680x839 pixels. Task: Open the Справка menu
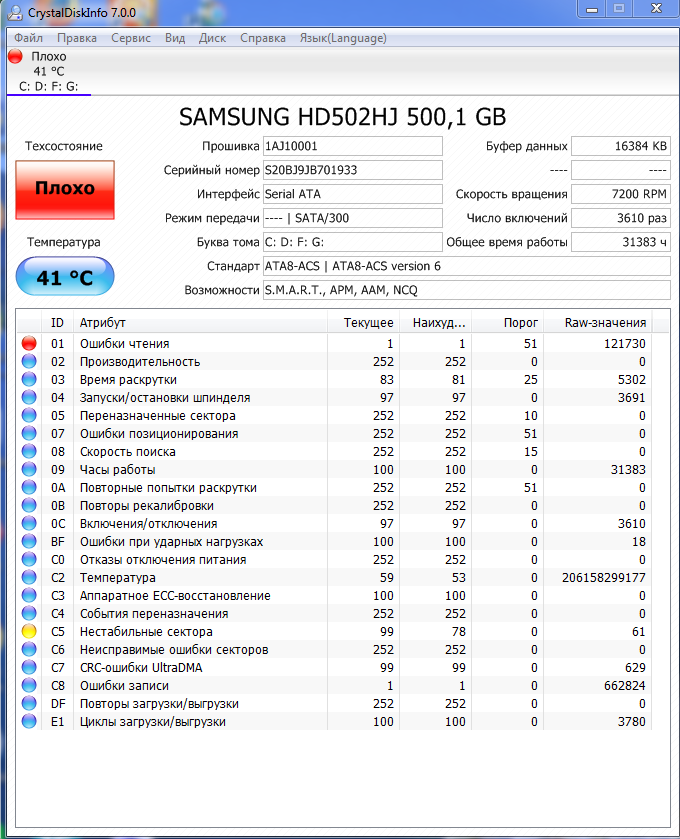[263, 38]
